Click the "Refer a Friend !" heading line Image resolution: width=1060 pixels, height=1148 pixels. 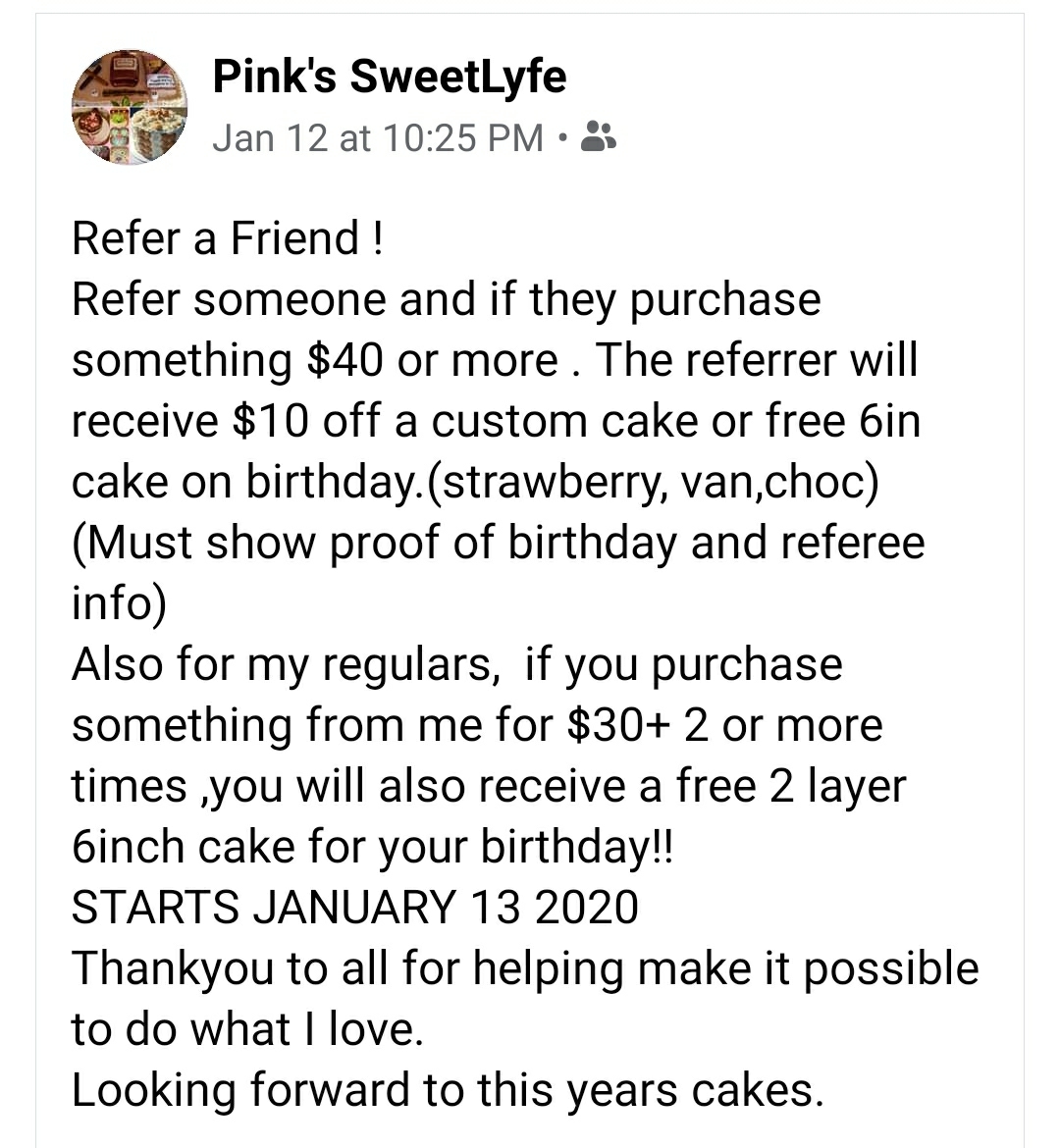tap(227, 238)
